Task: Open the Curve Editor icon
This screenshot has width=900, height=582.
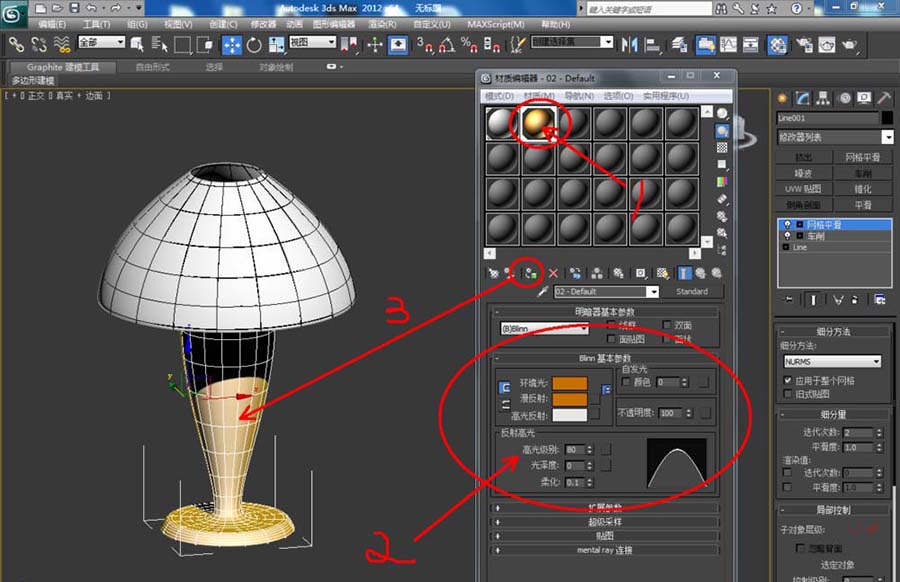Action: [x=728, y=45]
